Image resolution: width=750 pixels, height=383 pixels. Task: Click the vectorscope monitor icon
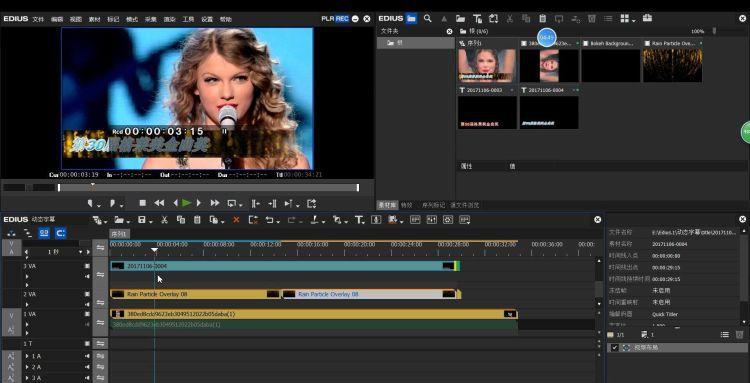[x=448, y=220]
